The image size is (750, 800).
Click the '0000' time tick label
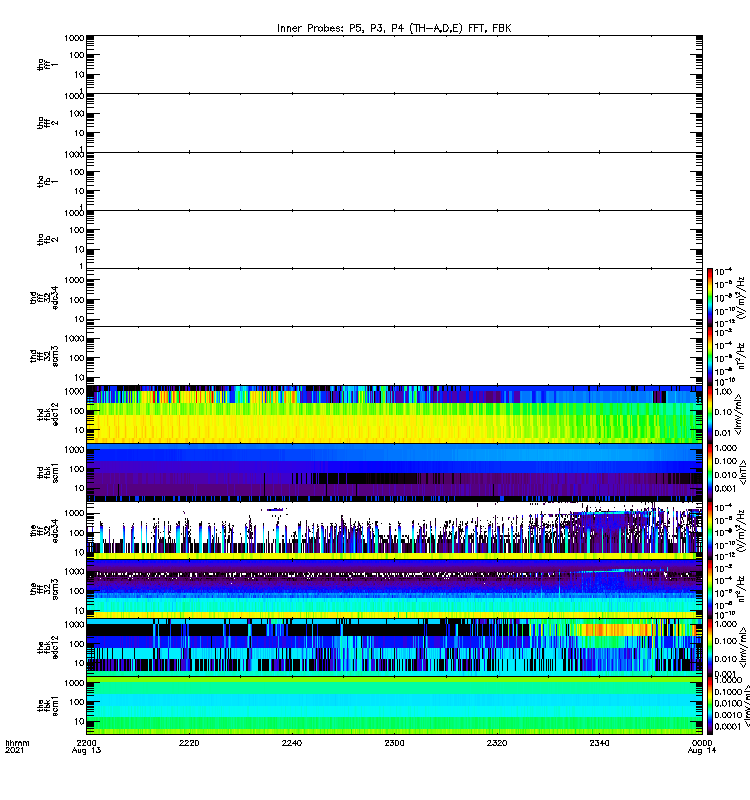[702, 743]
